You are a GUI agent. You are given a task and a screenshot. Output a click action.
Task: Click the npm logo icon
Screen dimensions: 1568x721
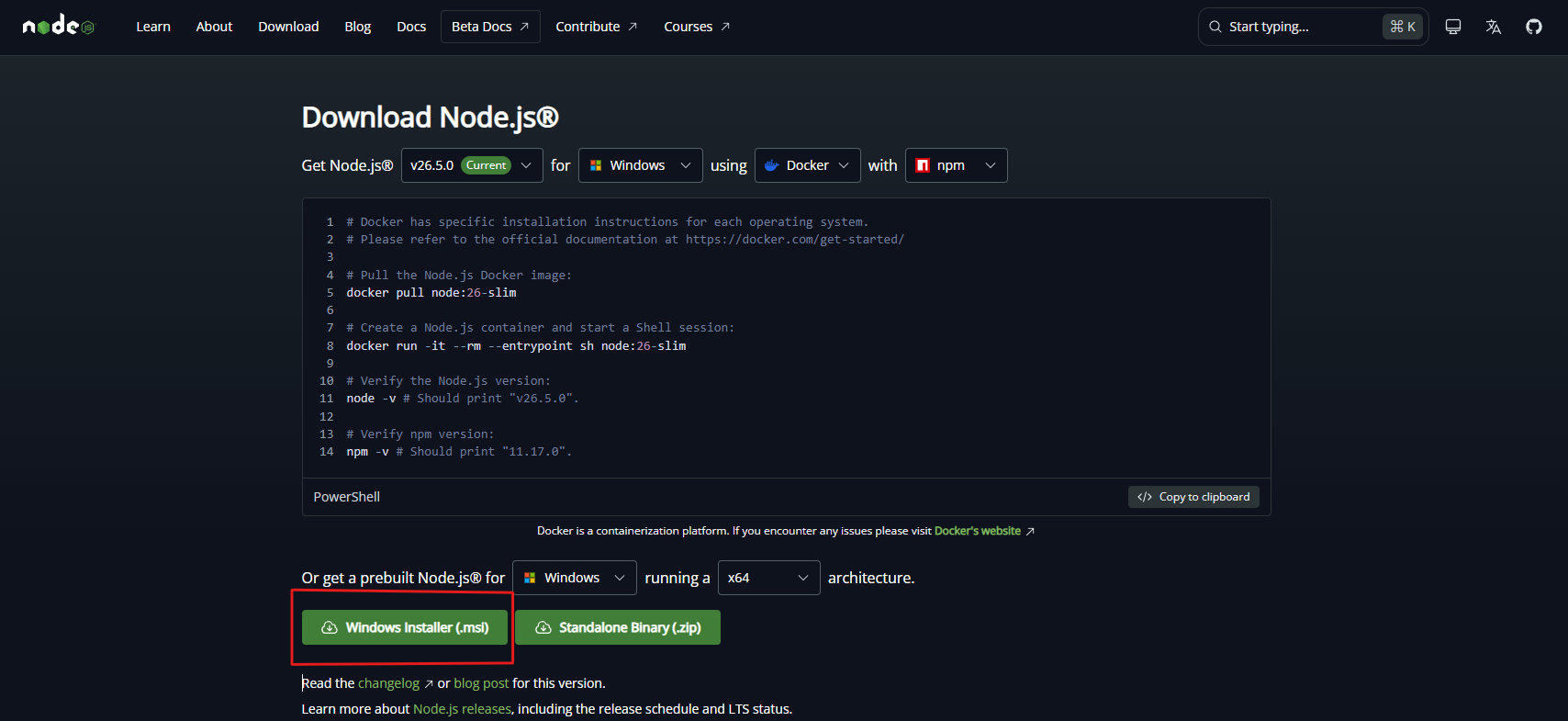click(x=923, y=165)
